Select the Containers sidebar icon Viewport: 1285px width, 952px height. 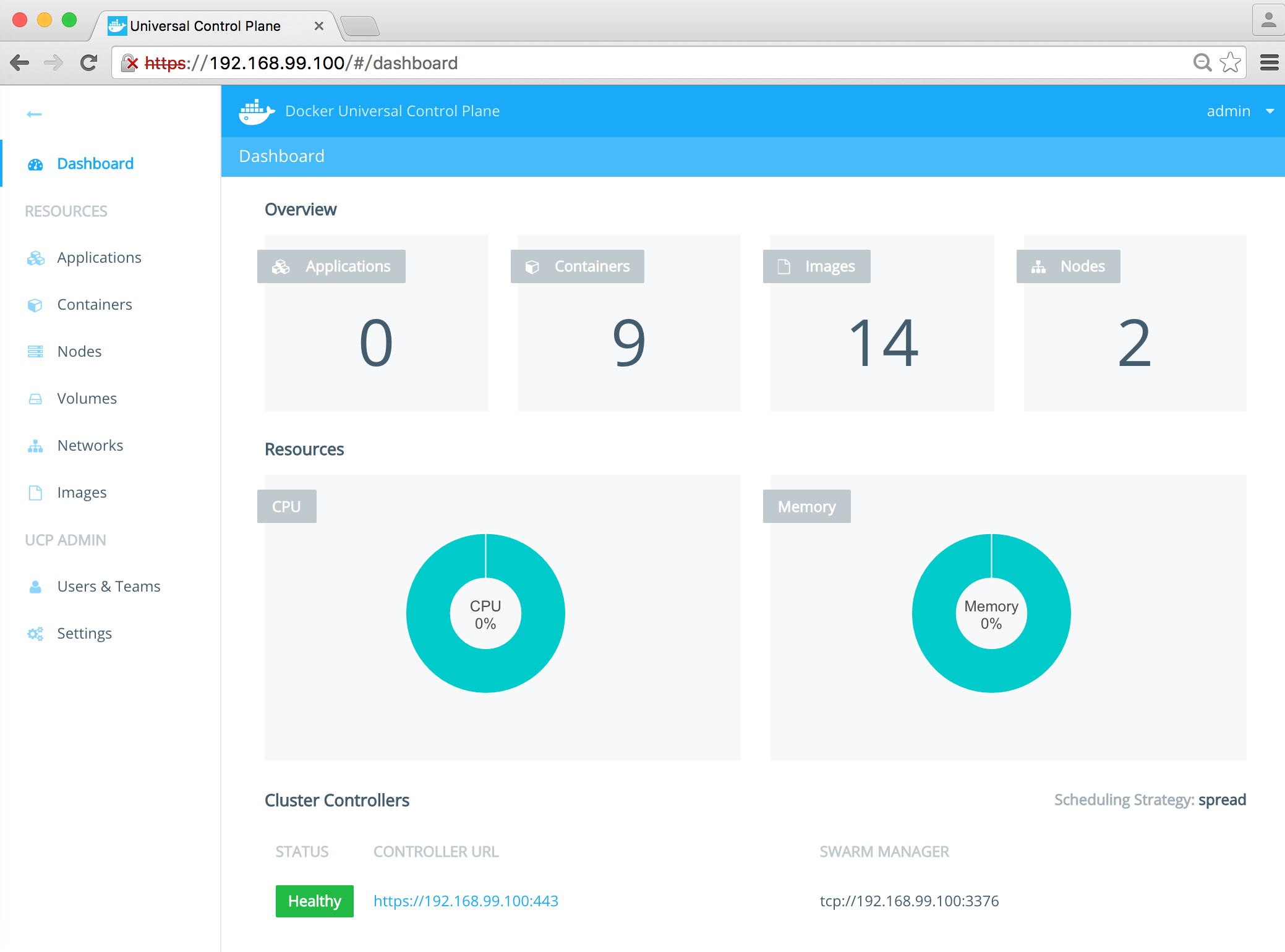tap(35, 304)
